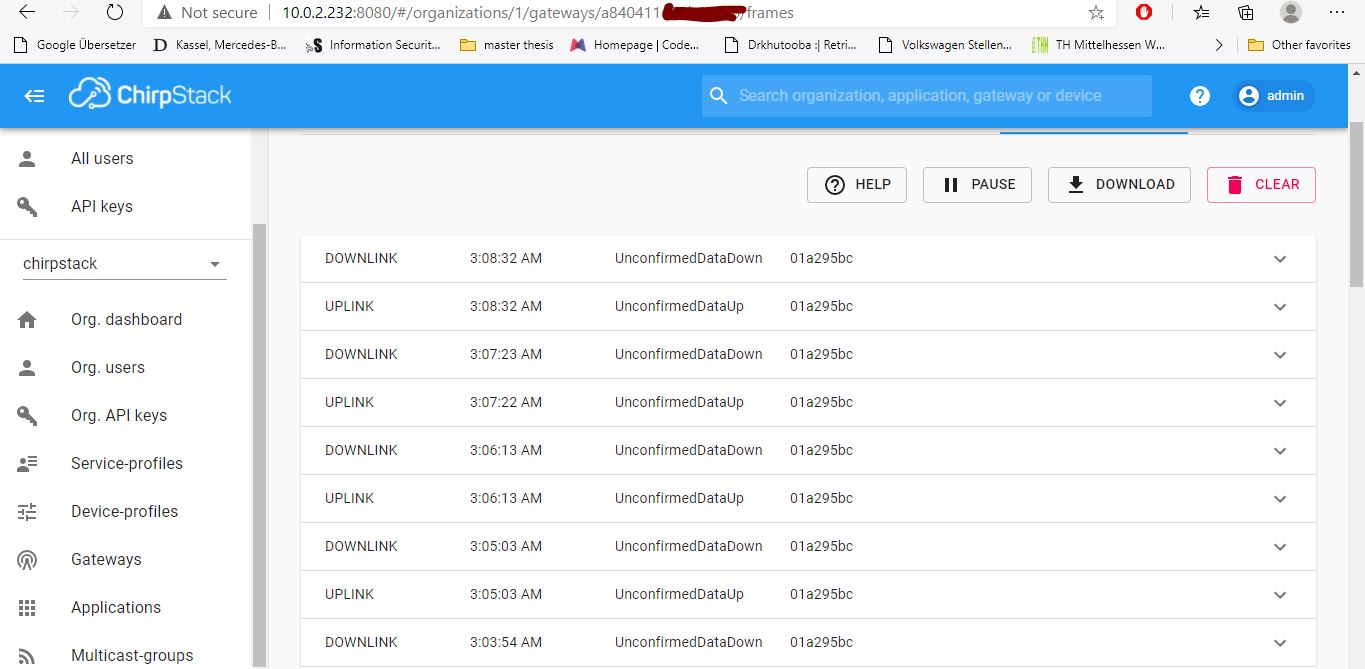Viewport: 1365px width, 669px height.
Task: Open Service-profiles from the sidebar
Action: coord(126,463)
